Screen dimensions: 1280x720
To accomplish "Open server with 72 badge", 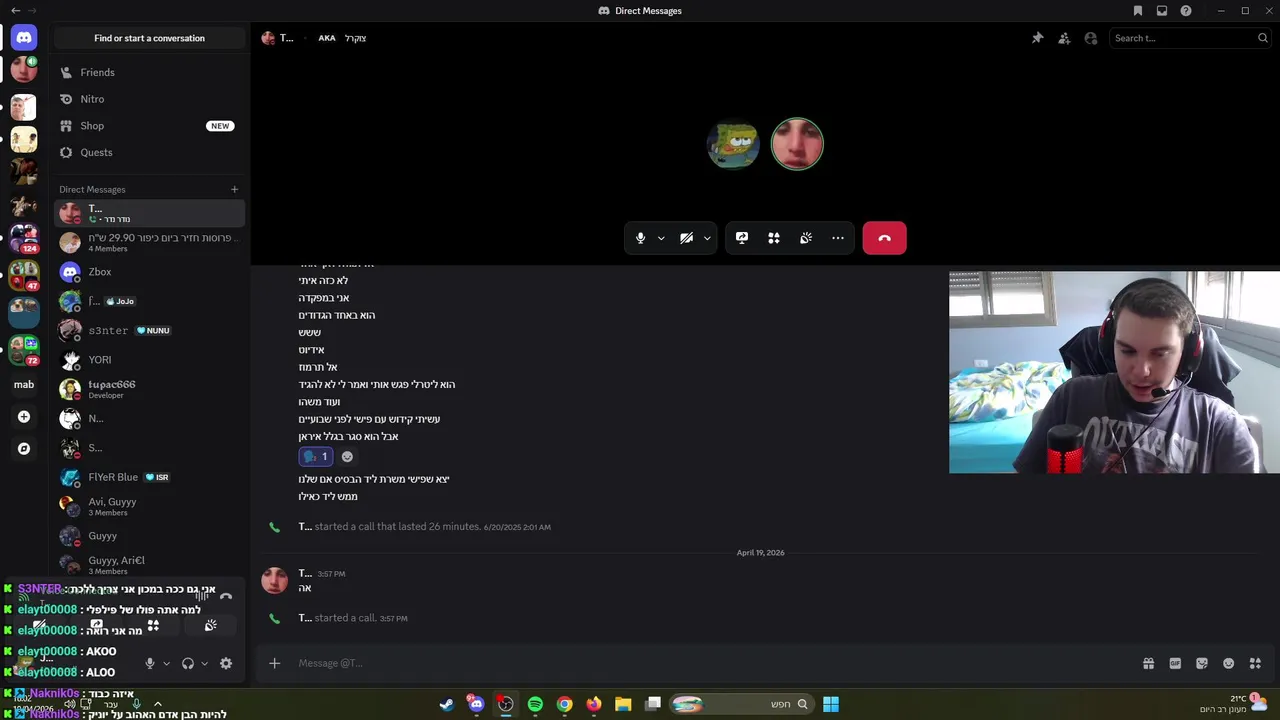I will click(x=24, y=349).
